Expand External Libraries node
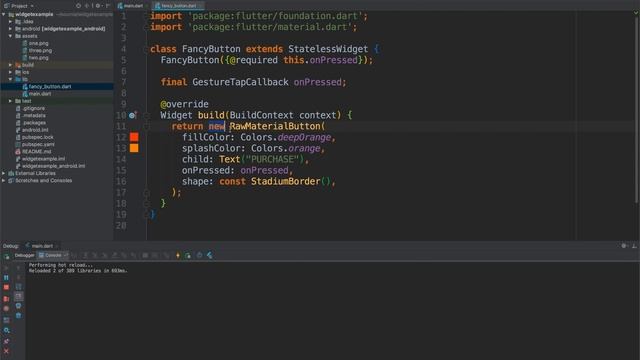 point(4,173)
